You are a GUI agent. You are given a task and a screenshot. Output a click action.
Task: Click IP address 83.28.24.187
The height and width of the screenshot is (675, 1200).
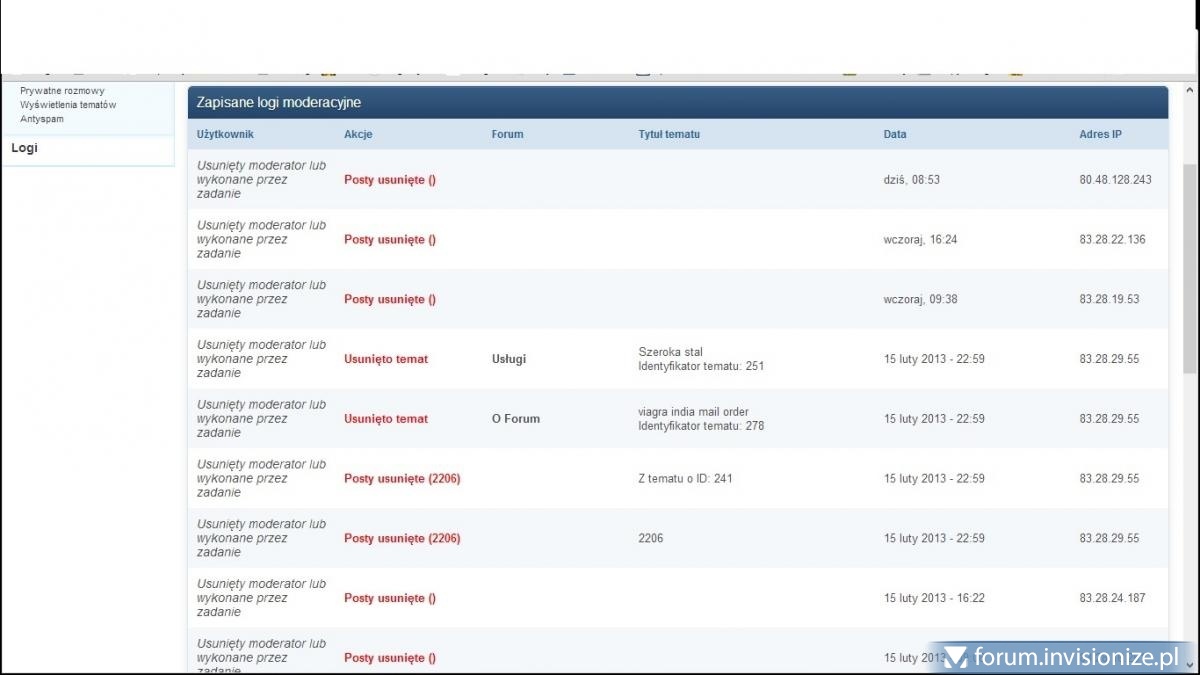point(1112,598)
